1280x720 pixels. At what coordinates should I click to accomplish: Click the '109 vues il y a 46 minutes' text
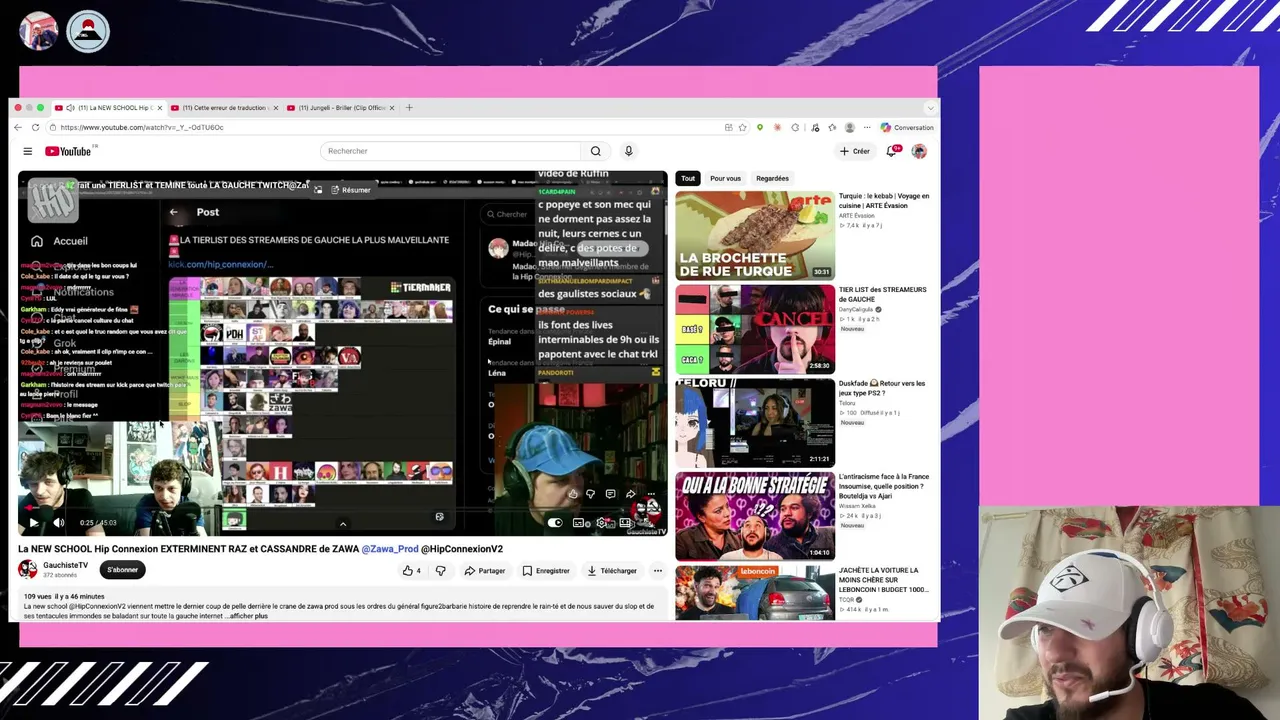click(64, 597)
